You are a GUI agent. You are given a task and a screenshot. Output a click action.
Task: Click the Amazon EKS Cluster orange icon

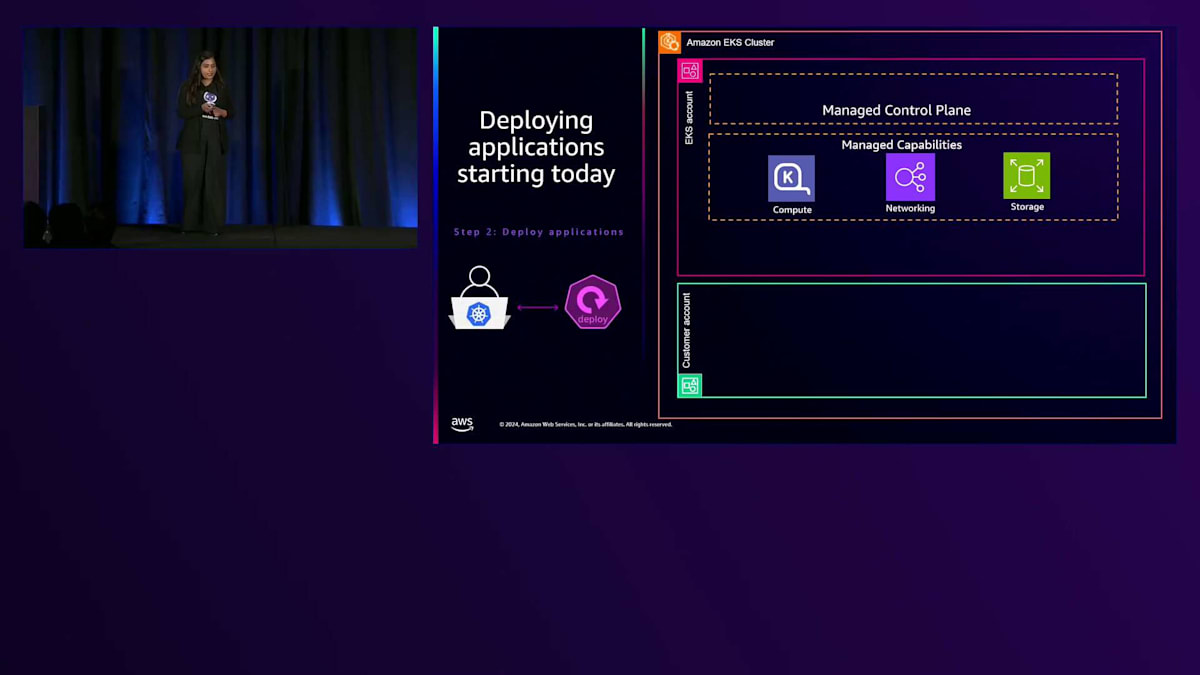pos(670,42)
